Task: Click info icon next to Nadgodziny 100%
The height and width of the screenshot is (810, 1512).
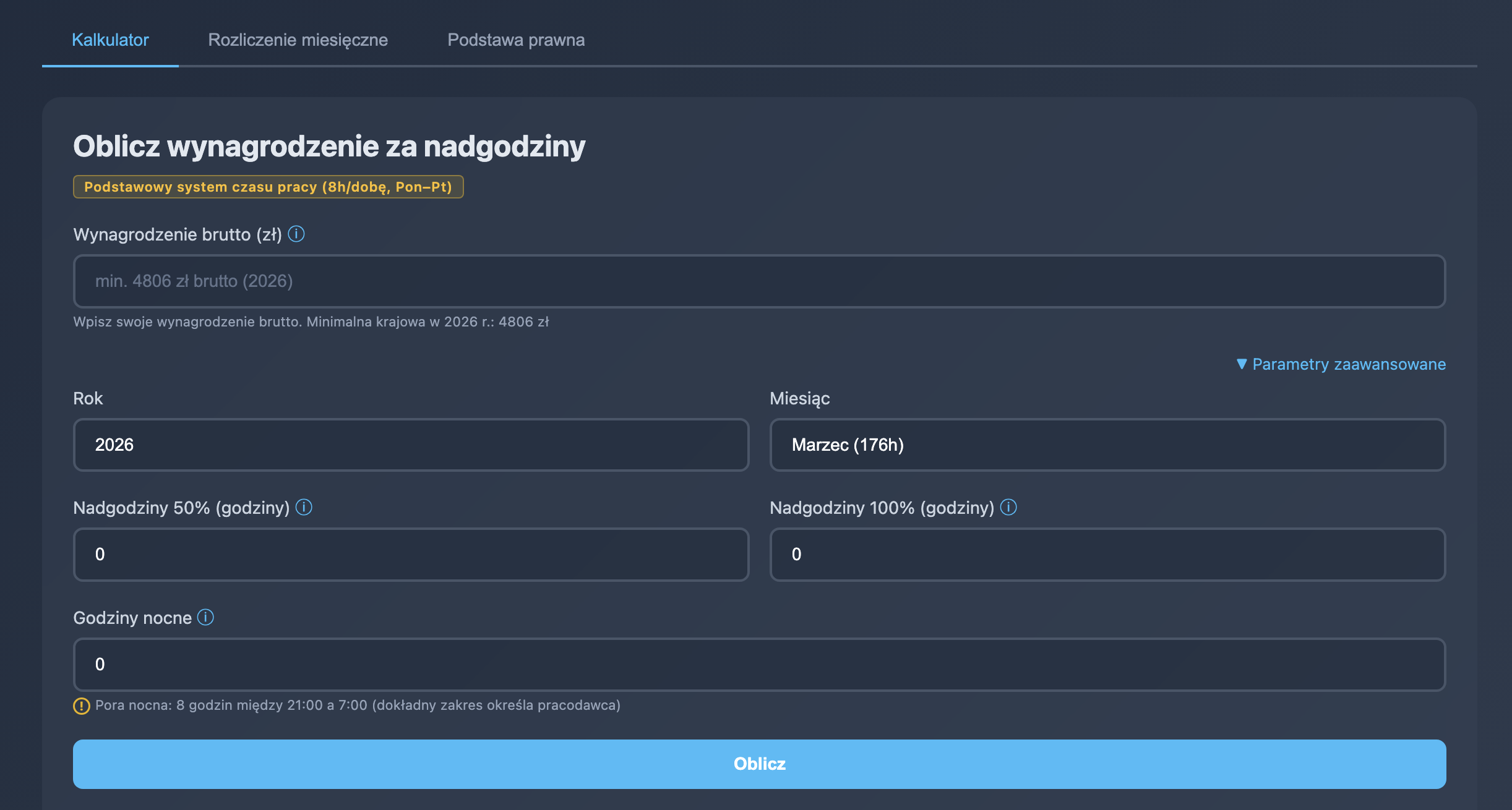Action: click(x=1008, y=508)
